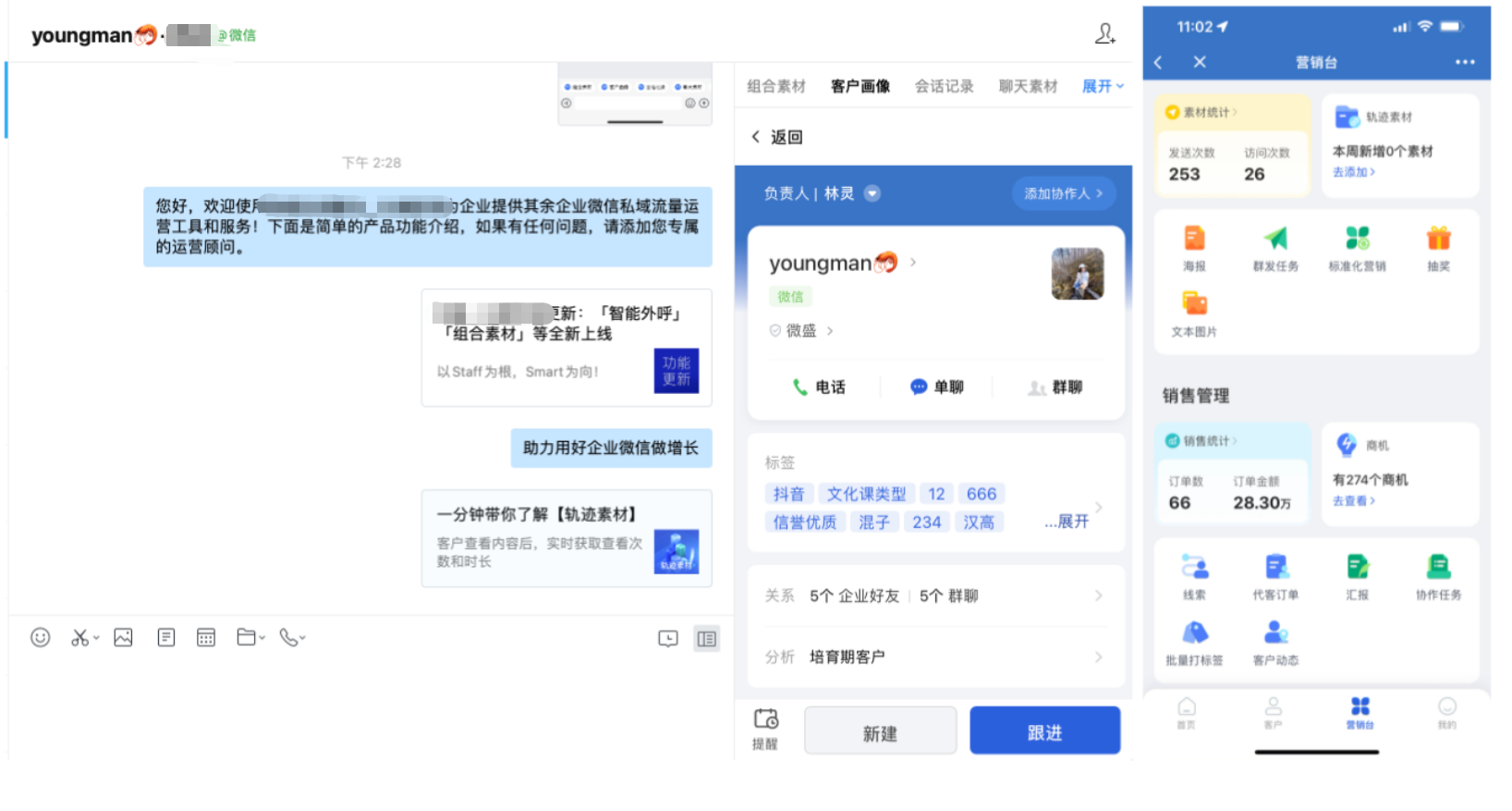Open the 标准化营销 icon
Screen dimensions: 1512x811
1358,239
